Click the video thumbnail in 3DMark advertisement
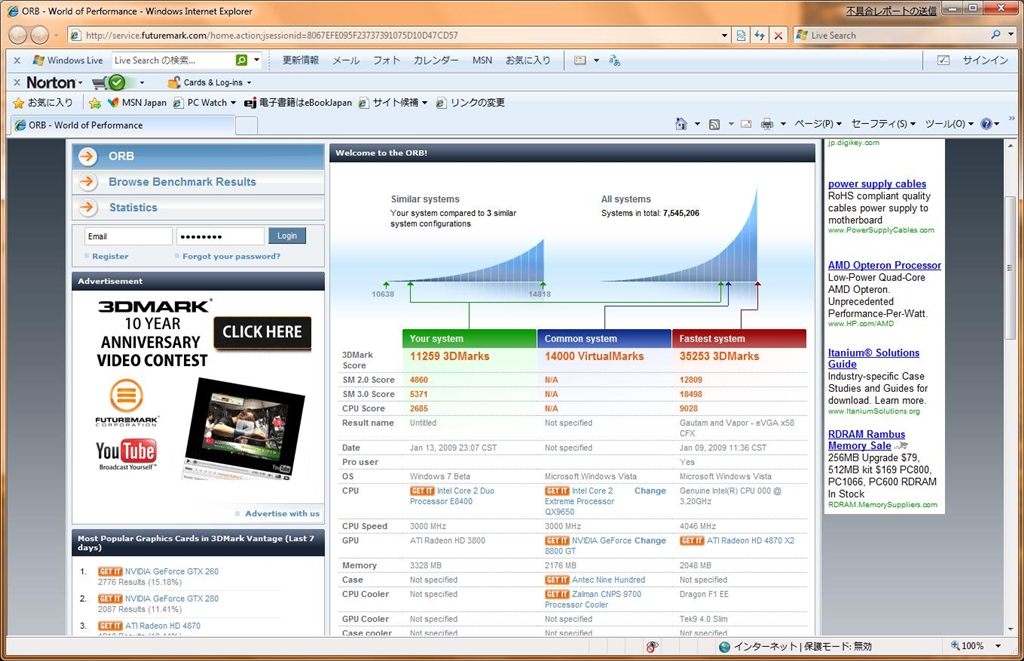This screenshot has width=1024, height=661. pos(244,428)
